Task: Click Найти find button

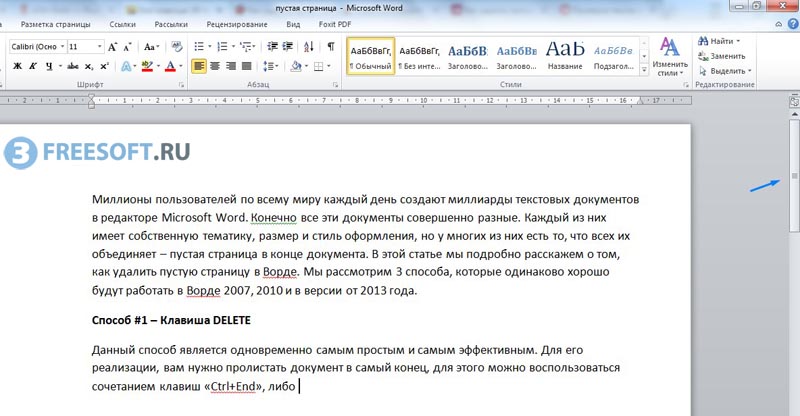Action: [719, 41]
